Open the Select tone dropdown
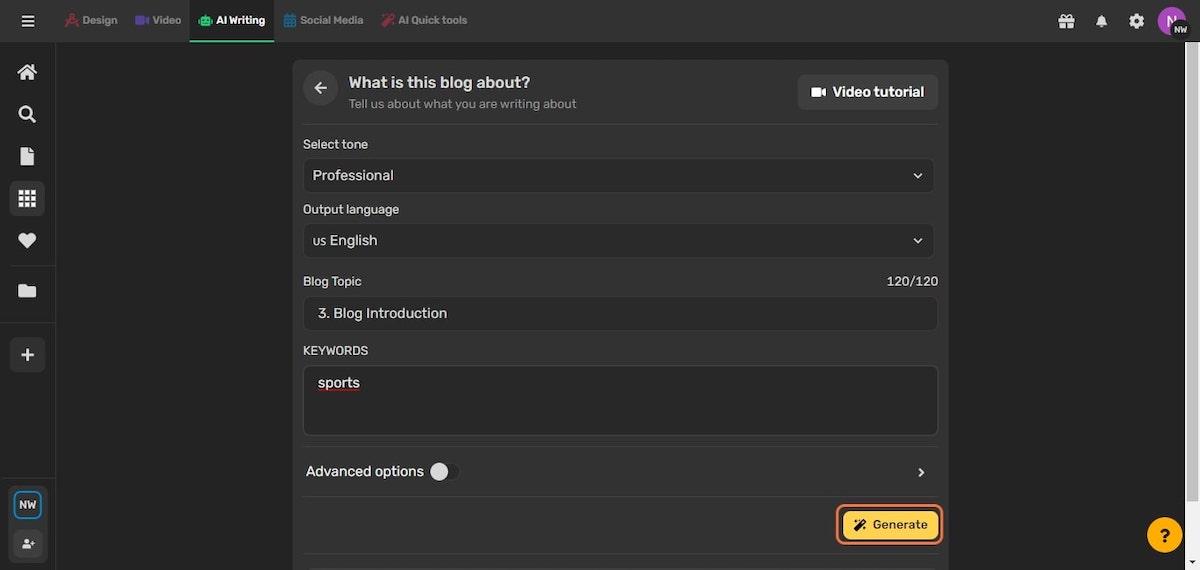1200x570 pixels. click(618, 175)
